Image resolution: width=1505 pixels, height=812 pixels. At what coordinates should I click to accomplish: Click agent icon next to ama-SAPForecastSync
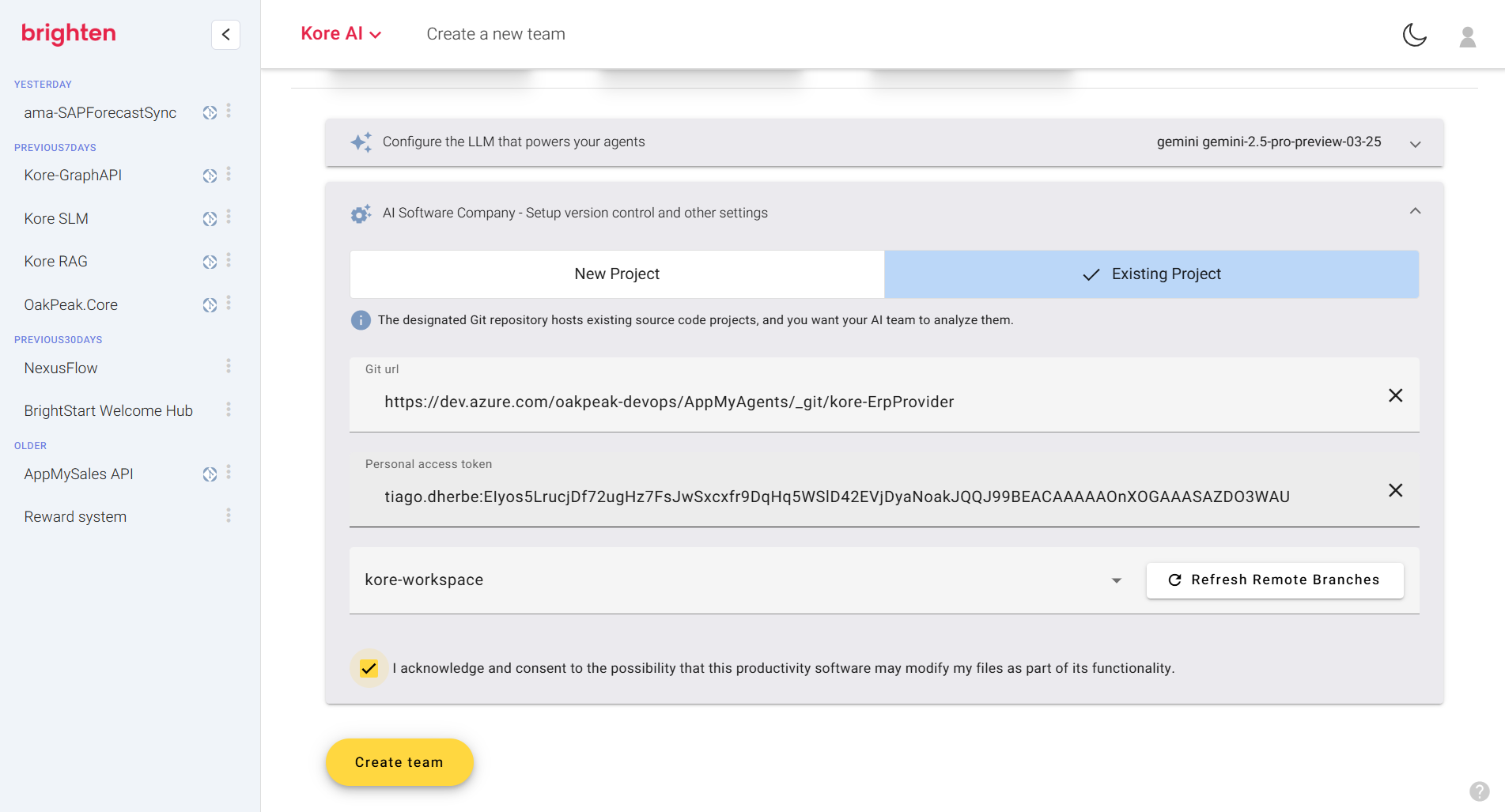tap(210, 112)
